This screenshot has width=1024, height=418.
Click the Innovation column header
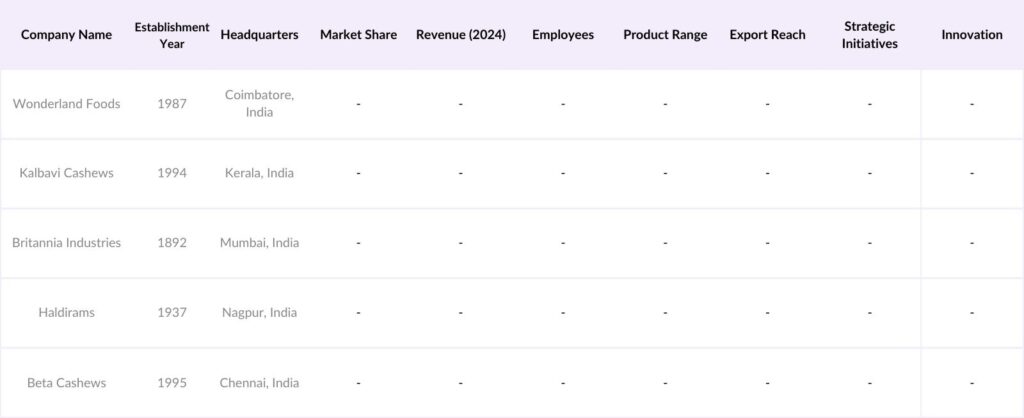tap(971, 35)
